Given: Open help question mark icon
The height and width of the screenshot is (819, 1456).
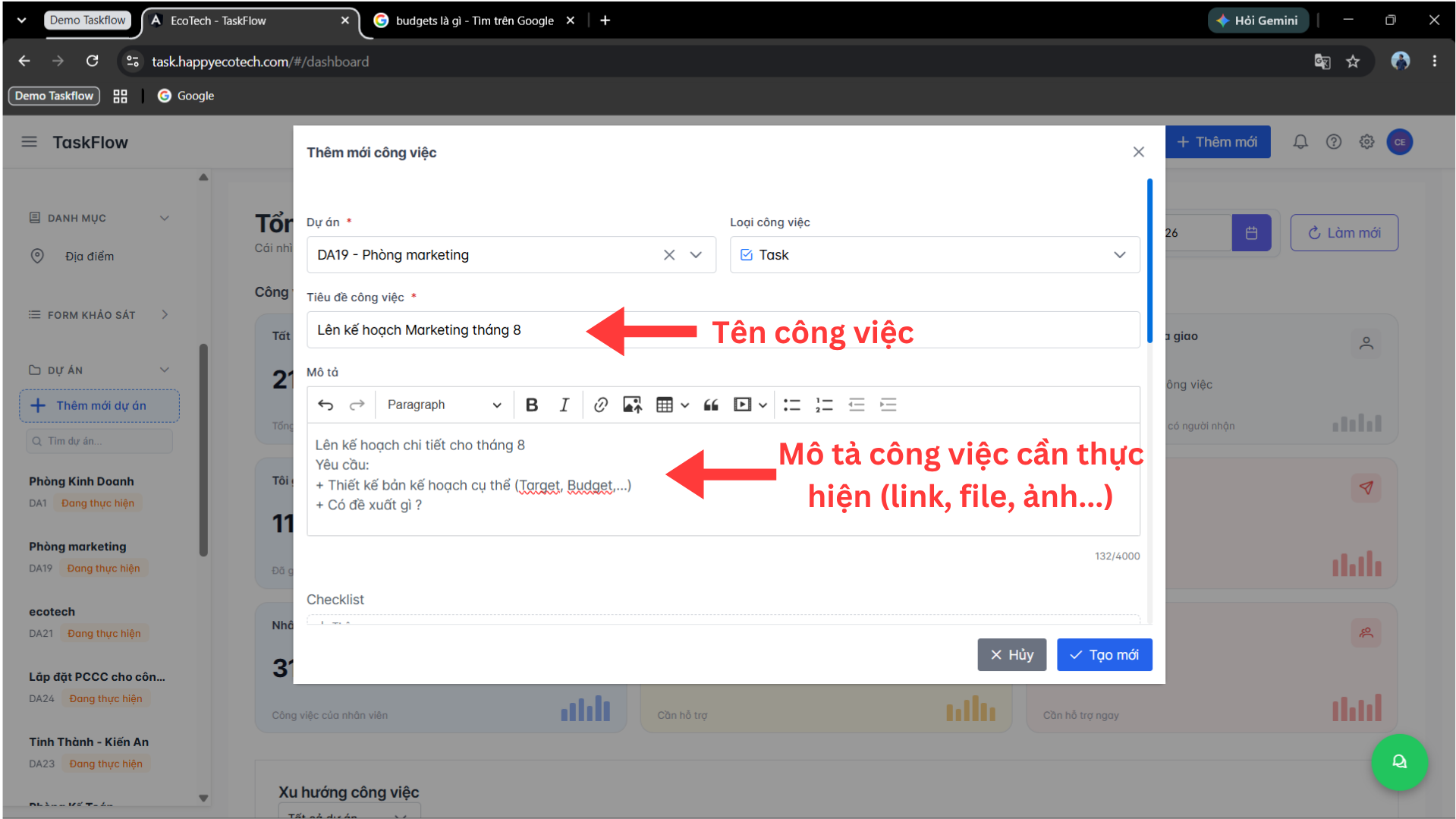Looking at the screenshot, I should click(x=1334, y=142).
